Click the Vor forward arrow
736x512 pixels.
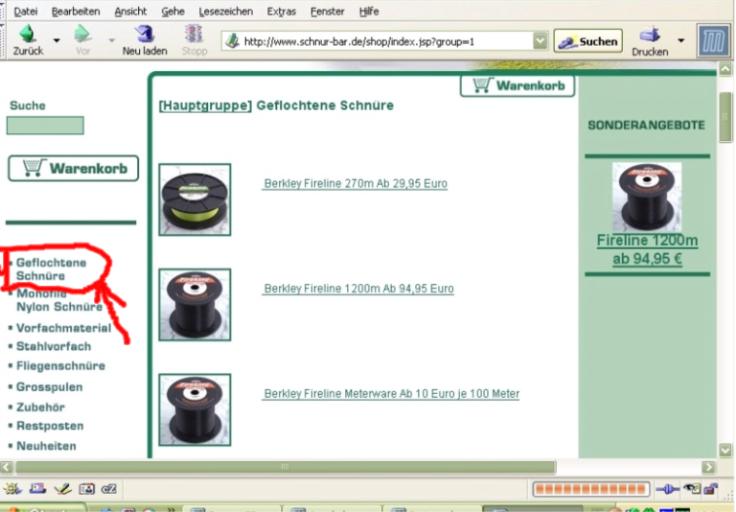(x=83, y=39)
